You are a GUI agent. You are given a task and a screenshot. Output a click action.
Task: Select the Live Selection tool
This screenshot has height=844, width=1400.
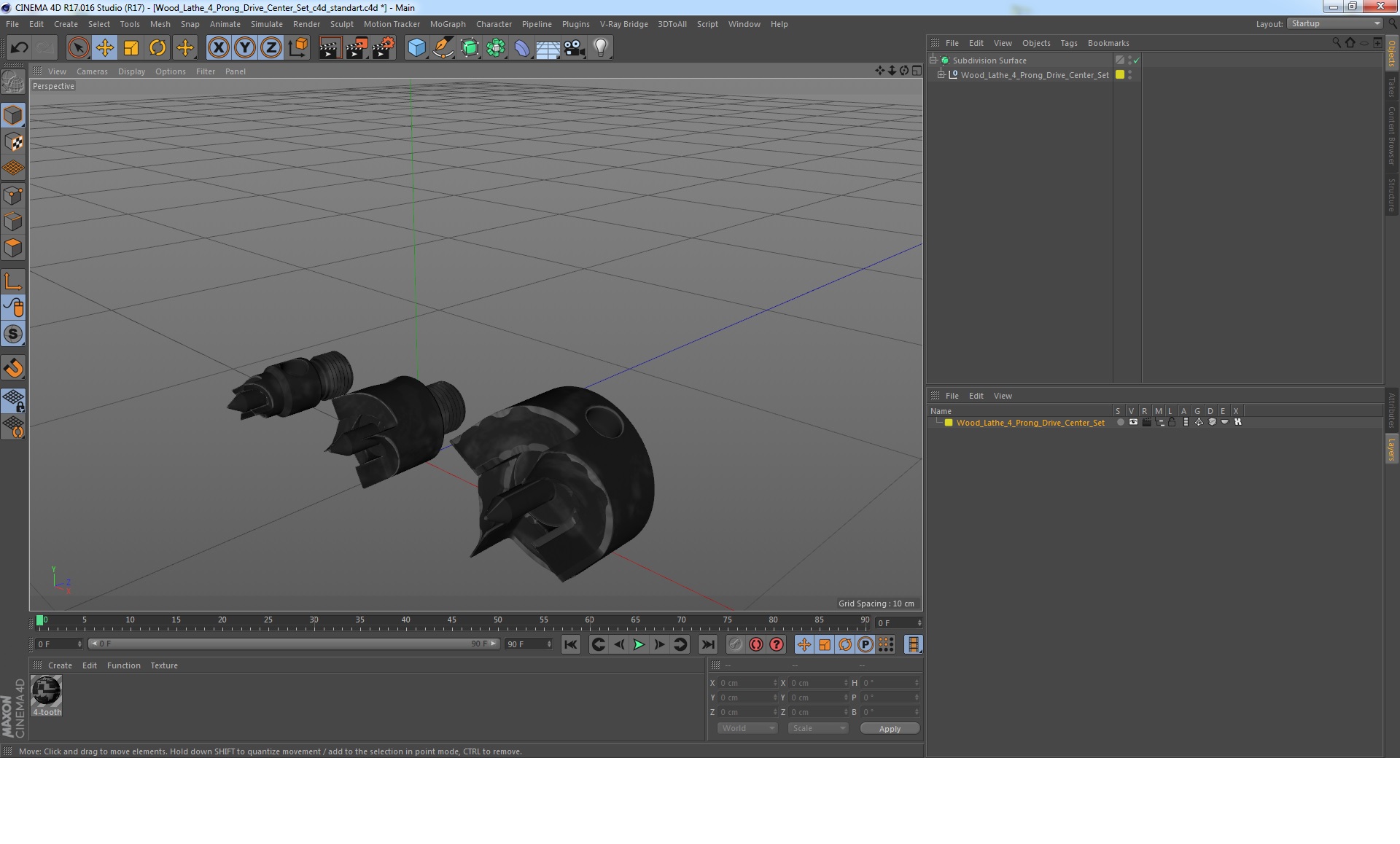78,48
